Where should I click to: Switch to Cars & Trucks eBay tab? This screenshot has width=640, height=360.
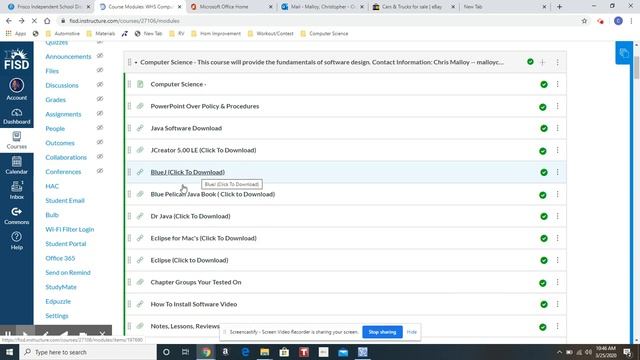(413, 7)
